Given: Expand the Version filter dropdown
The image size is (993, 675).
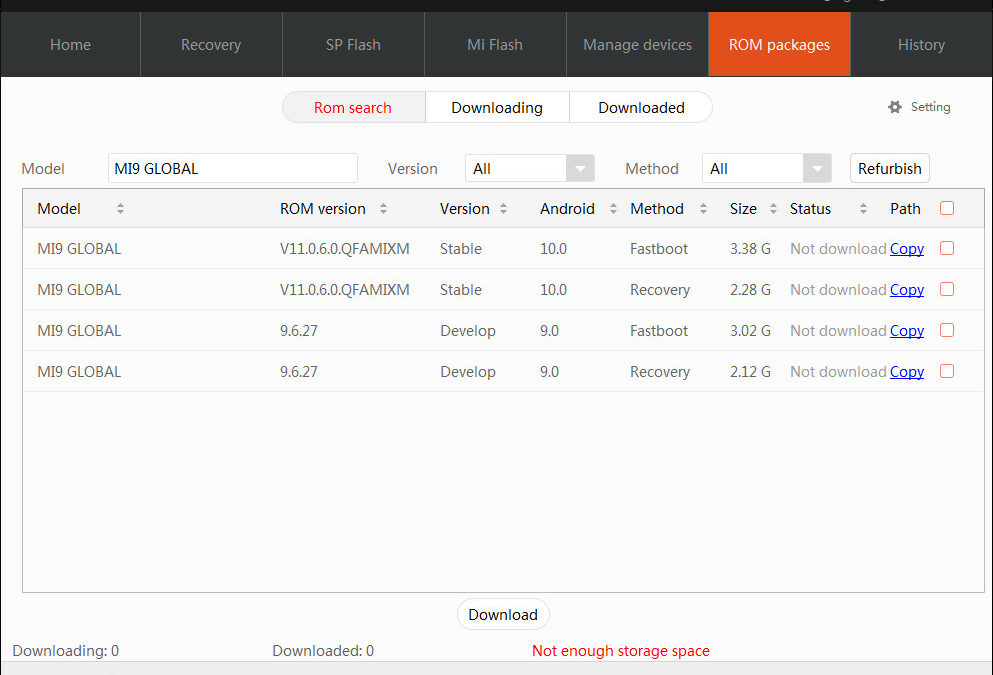Looking at the screenshot, I should point(580,169).
